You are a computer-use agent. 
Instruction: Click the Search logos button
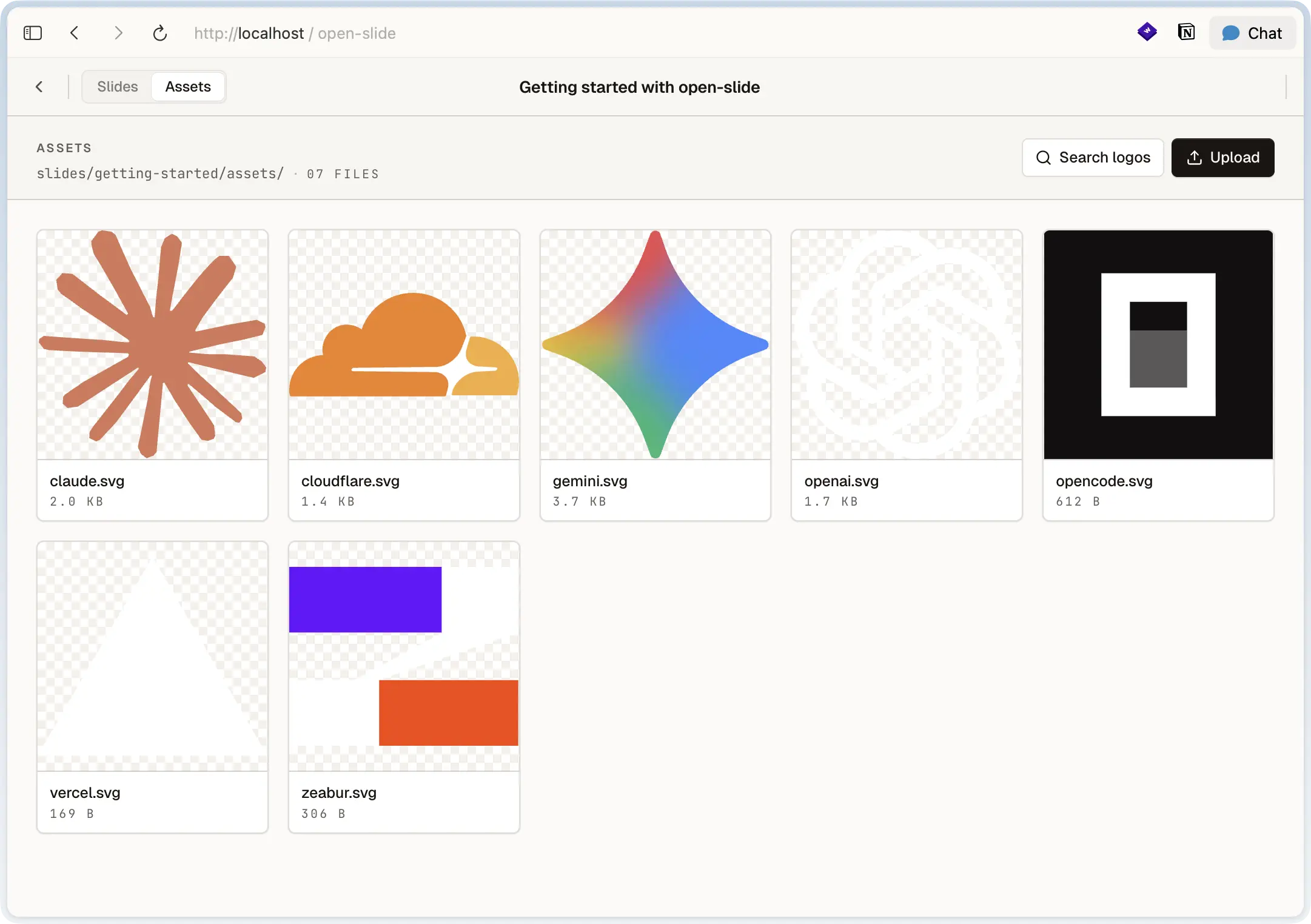pos(1093,158)
